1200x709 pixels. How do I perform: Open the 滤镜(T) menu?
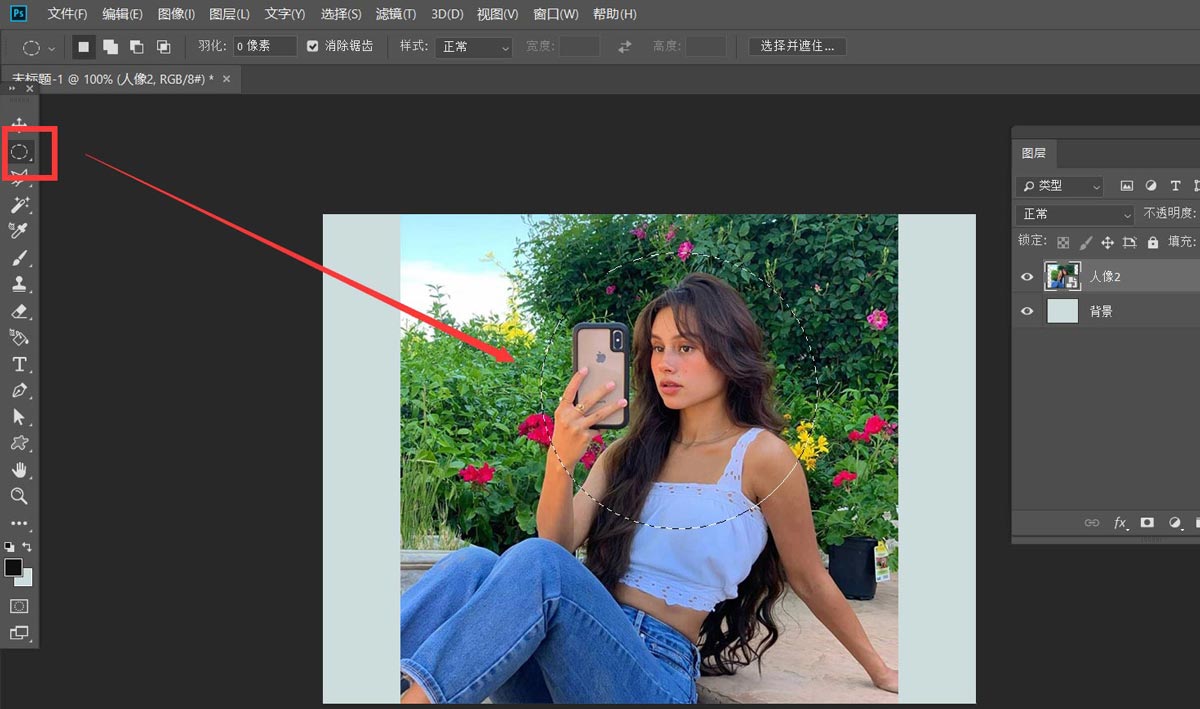point(396,14)
